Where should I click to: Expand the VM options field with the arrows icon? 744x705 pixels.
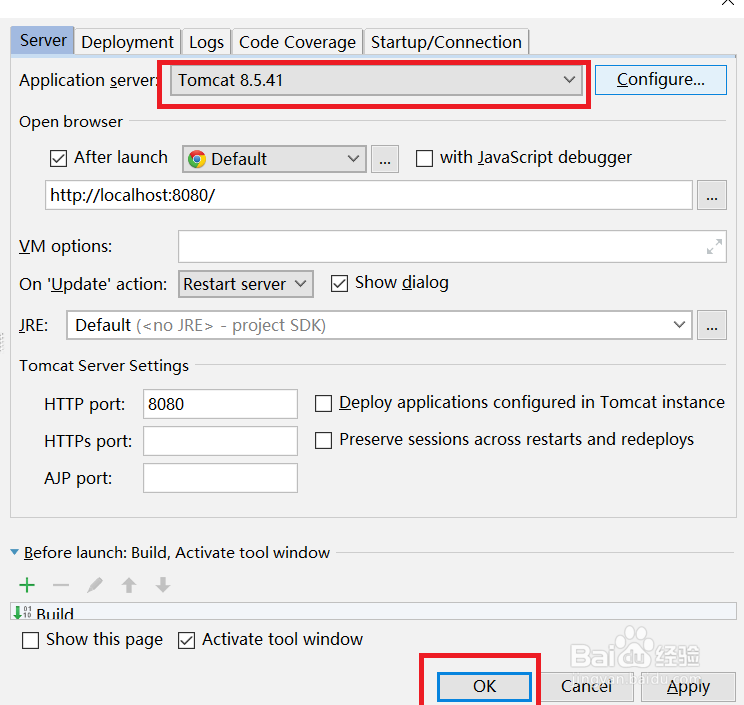pos(714,247)
